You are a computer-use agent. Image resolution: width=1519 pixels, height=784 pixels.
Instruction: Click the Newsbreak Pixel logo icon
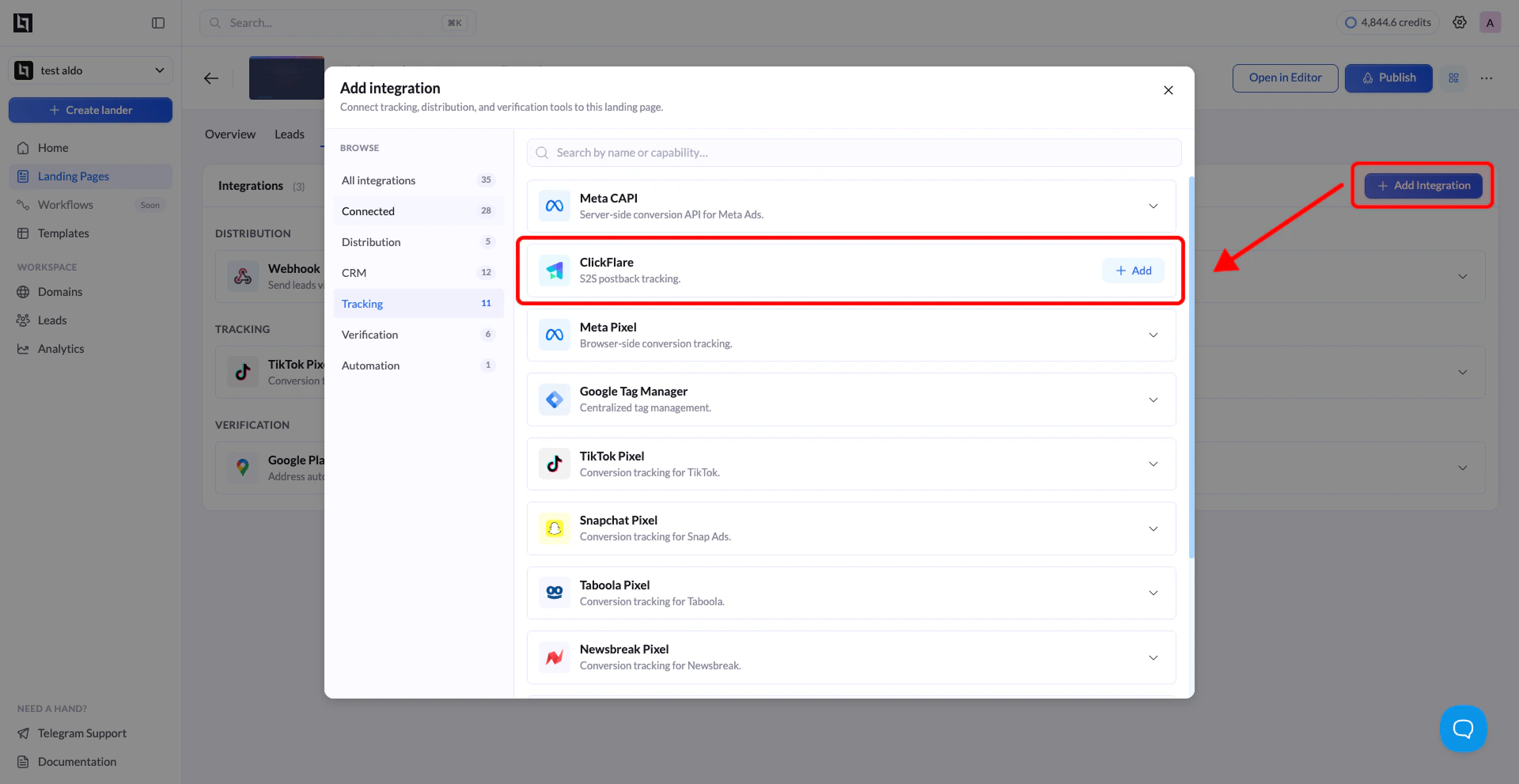pos(555,657)
